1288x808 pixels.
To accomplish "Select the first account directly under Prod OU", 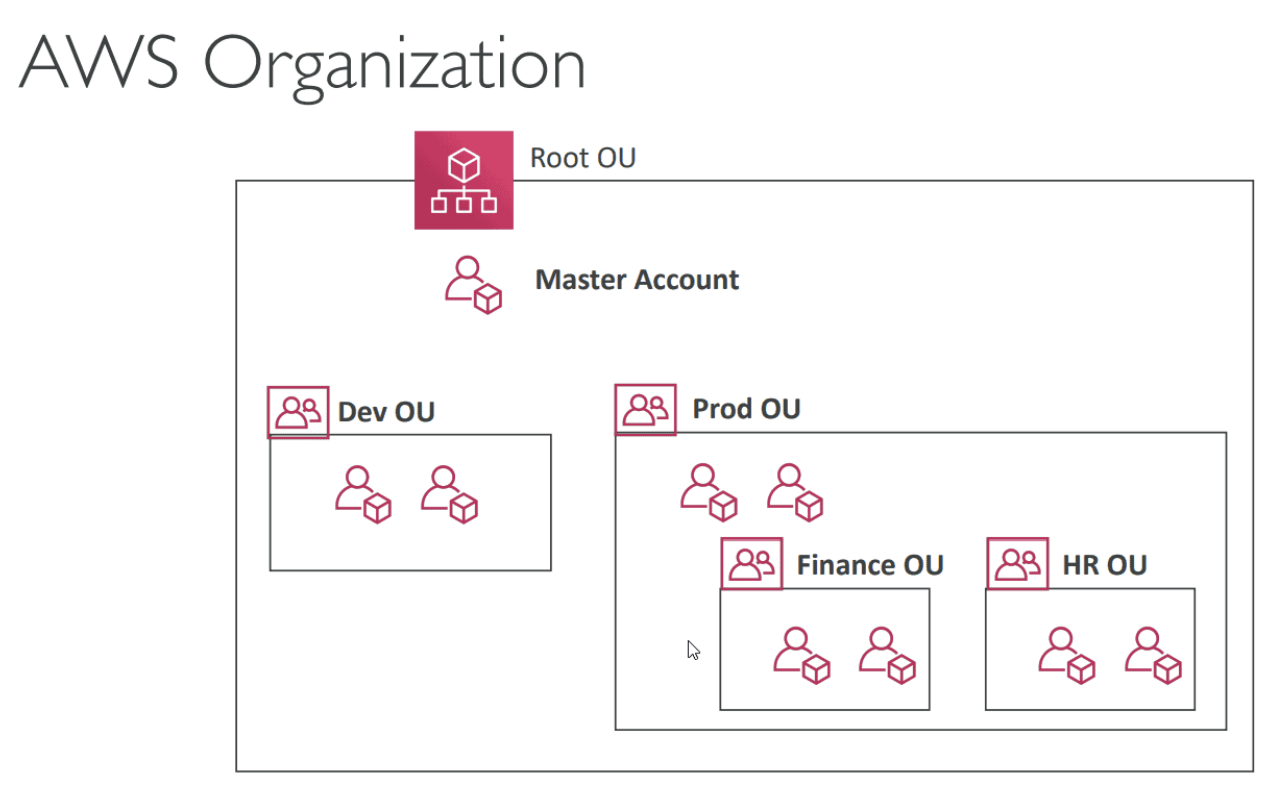I will [x=709, y=492].
